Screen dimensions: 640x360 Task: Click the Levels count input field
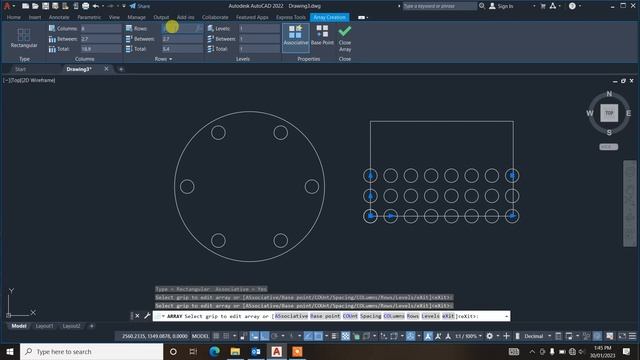(260, 29)
